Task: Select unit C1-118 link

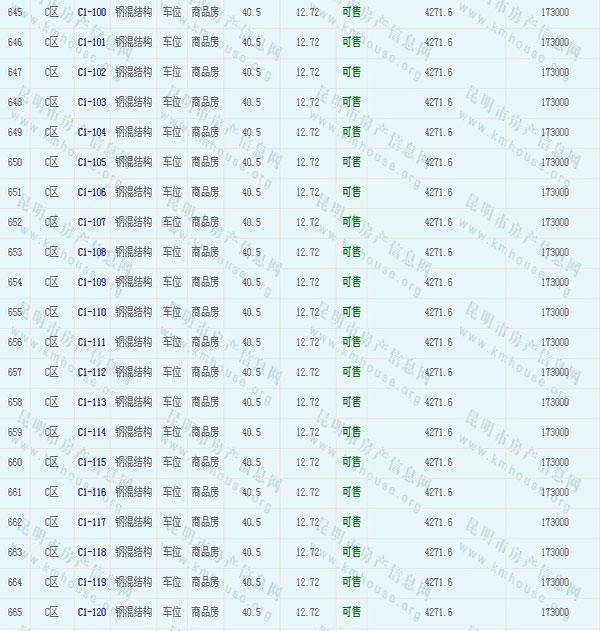Action: [x=91, y=552]
